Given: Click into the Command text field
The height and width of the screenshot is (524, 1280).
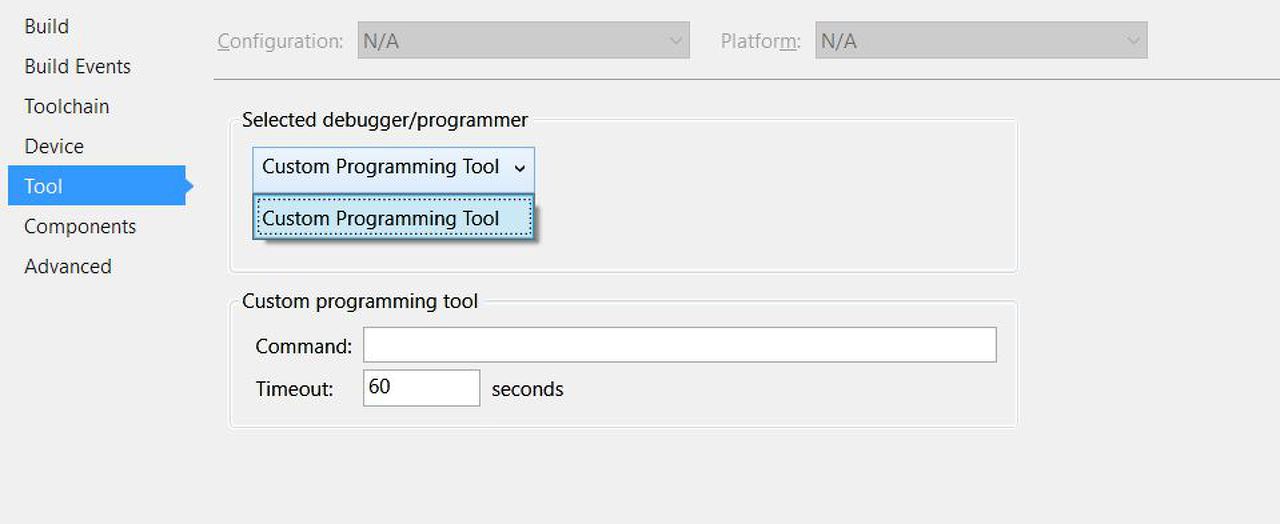Looking at the screenshot, I should 679,345.
